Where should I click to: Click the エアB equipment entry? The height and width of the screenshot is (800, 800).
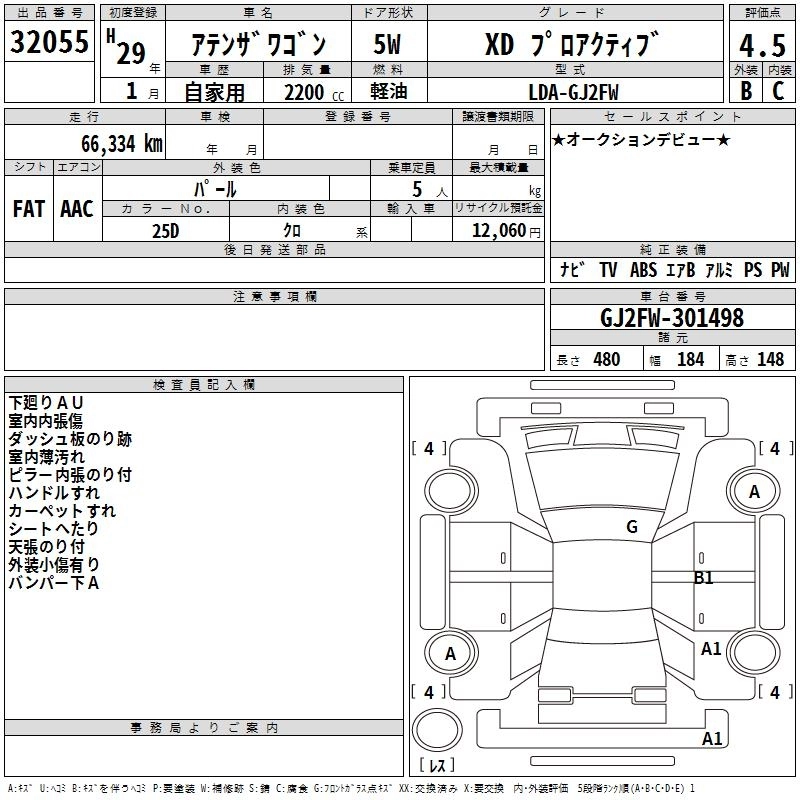(681, 269)
